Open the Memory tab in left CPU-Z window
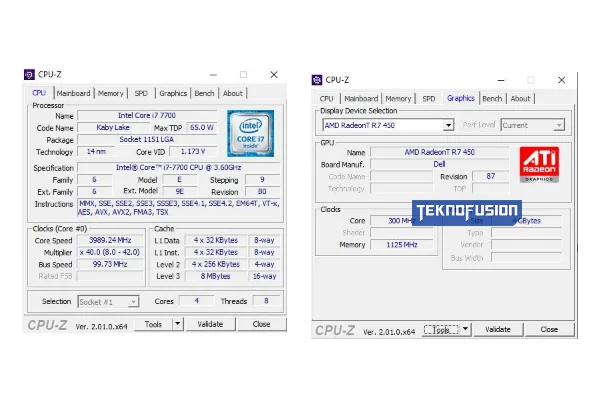The width and height of the screenshot is (600, 400). (111, 93)
